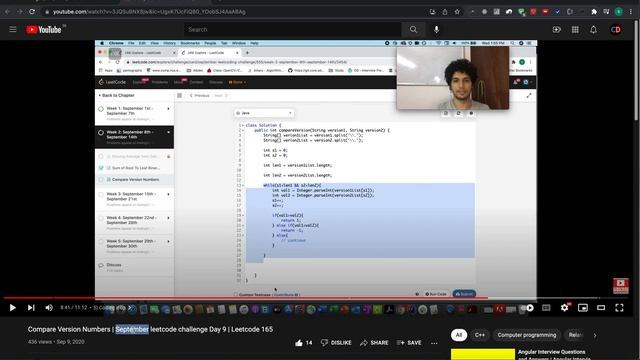This screenshot has height=360, width=640.
Task: Open the Chrome extensions puzzle icon
Action: coord(594,12)
